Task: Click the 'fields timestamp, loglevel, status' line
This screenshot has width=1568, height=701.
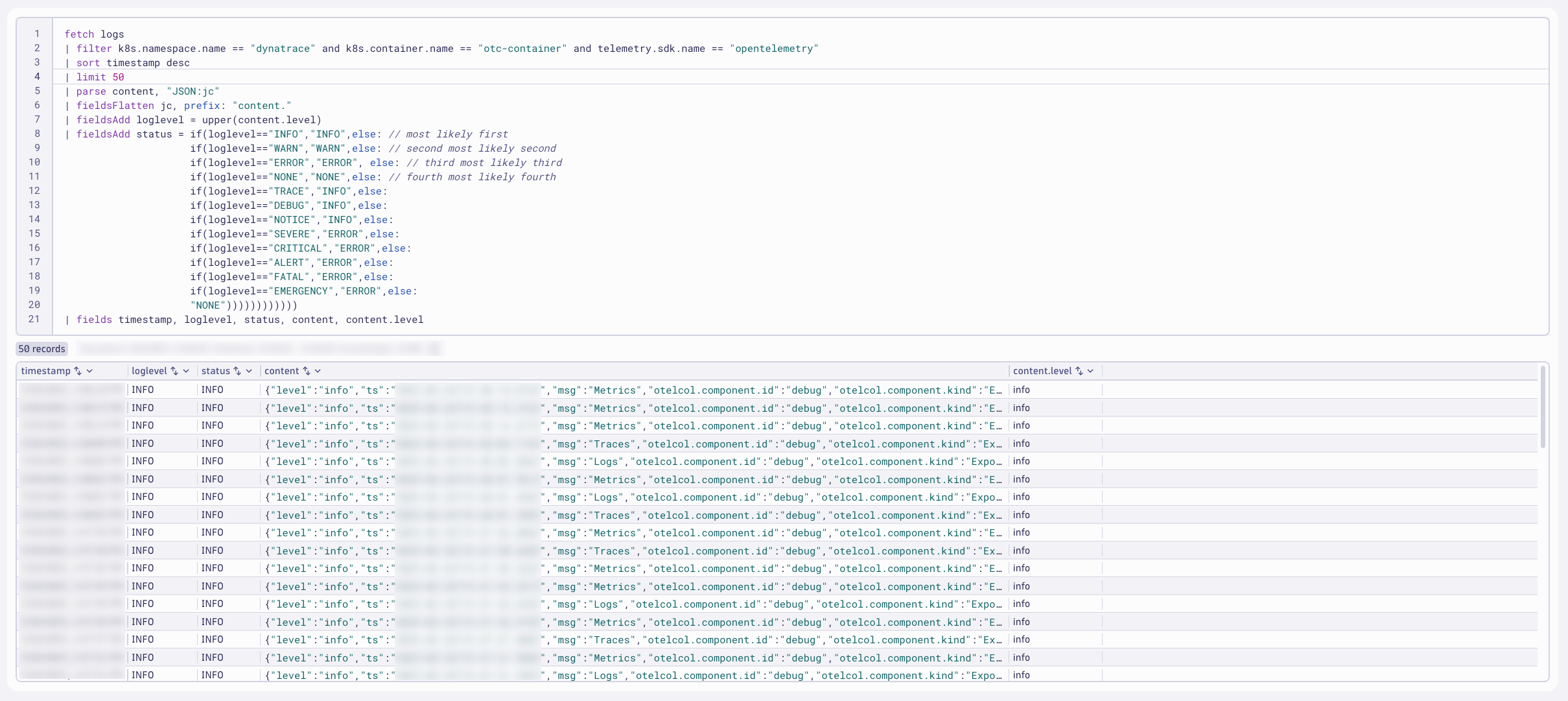Action: (244, 320)
